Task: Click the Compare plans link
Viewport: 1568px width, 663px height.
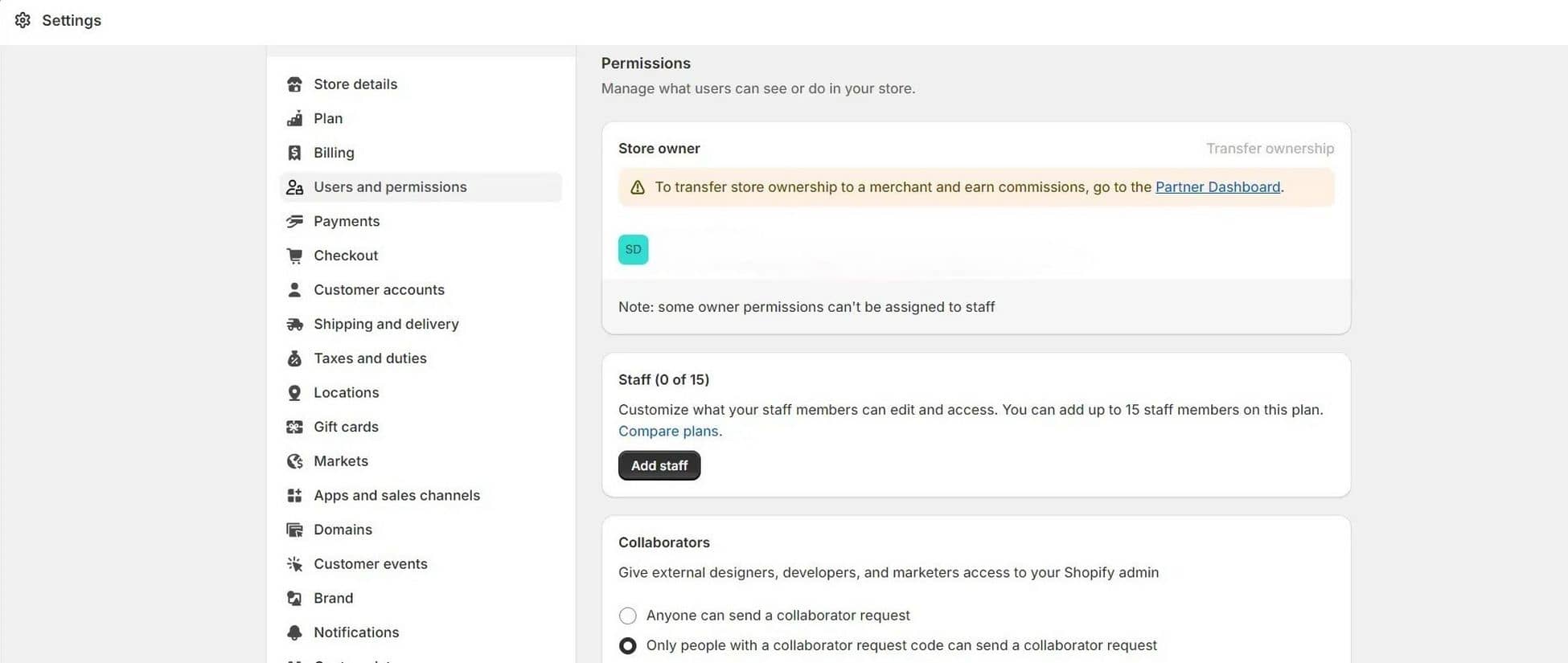Action: [x=668, y=431]
